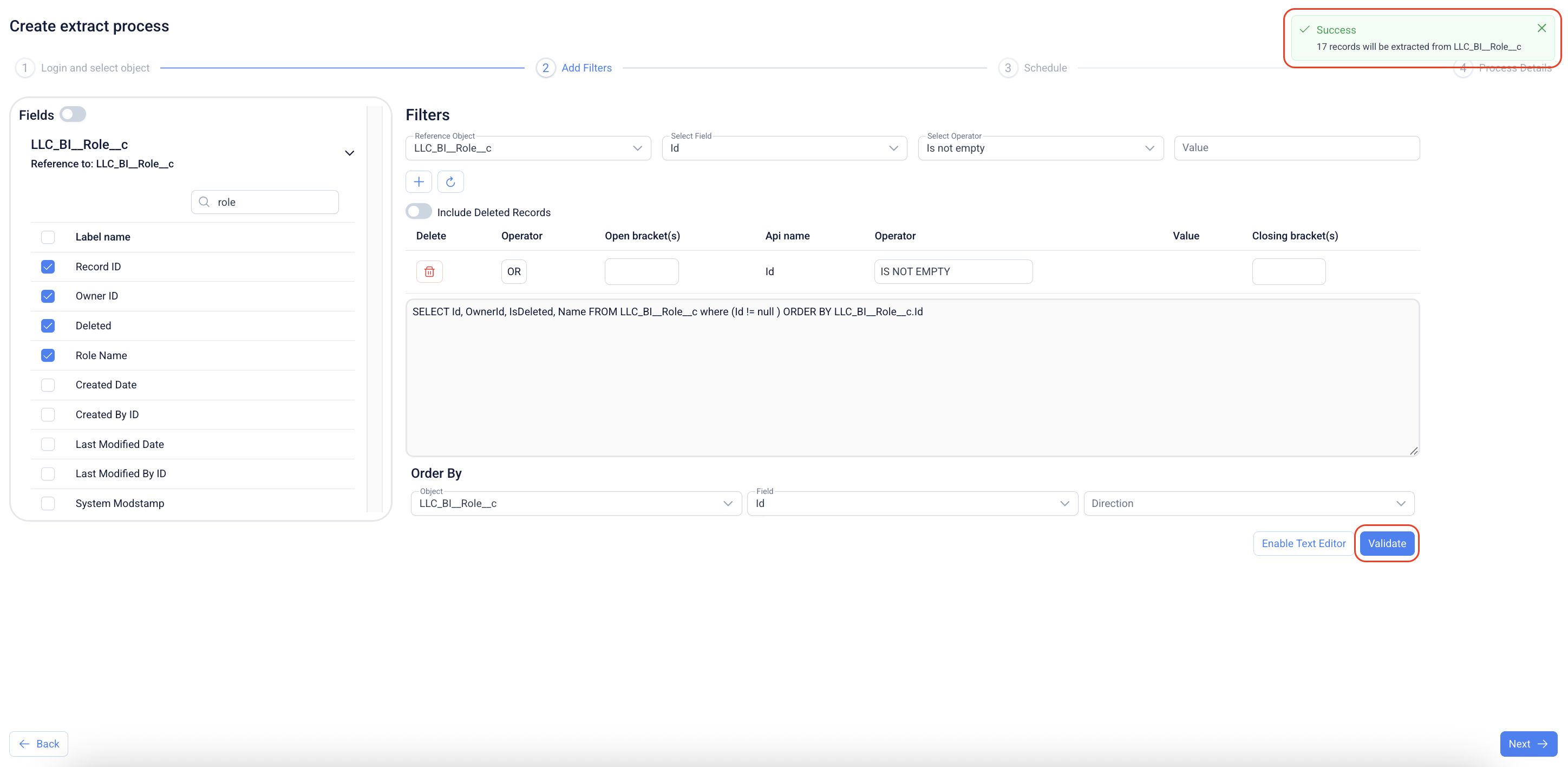Click the green success checkmark icon
The height and width of the screenshot is (767, 1568).
click(1304, 29)
